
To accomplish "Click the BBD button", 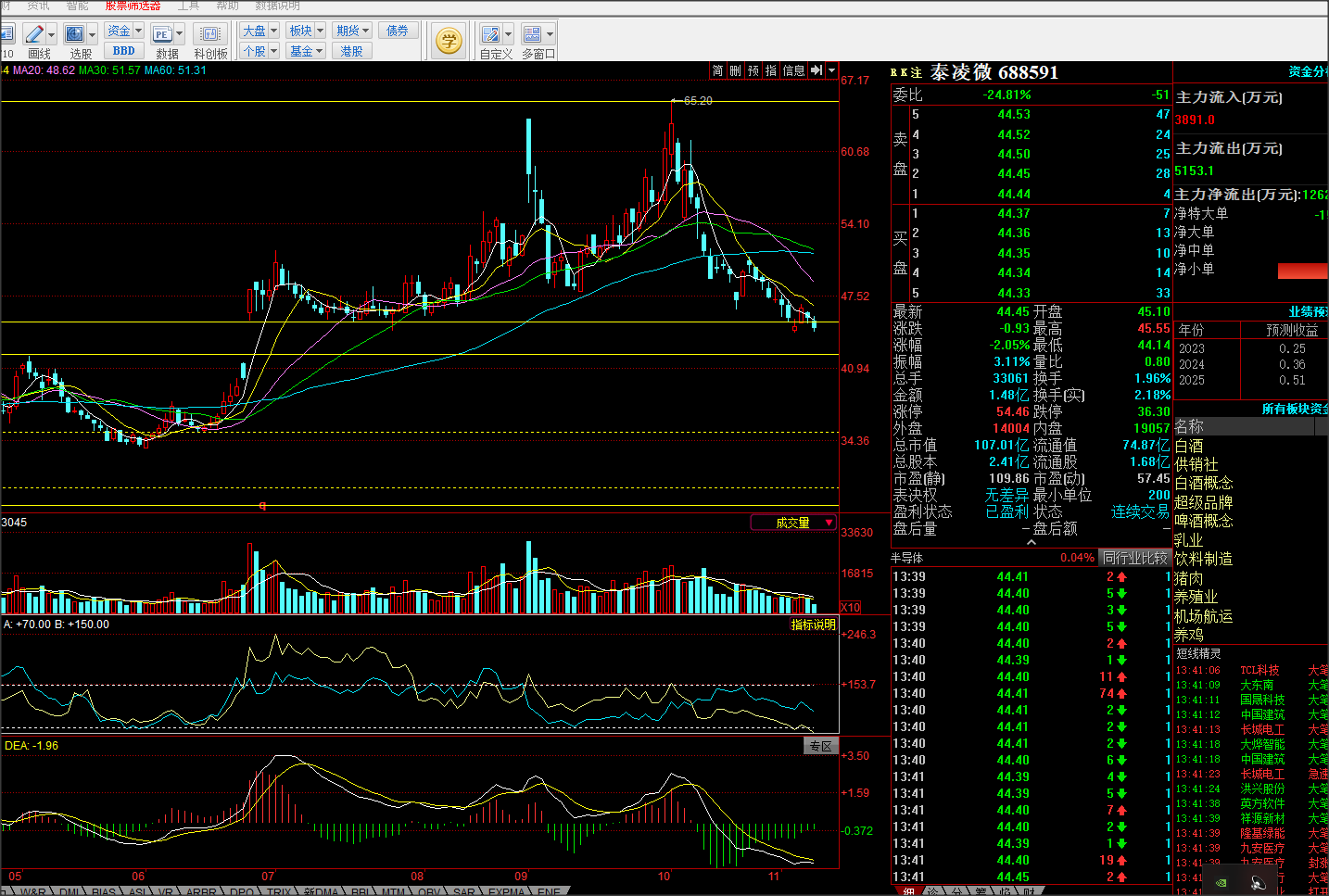I will (x=123, y=51).
